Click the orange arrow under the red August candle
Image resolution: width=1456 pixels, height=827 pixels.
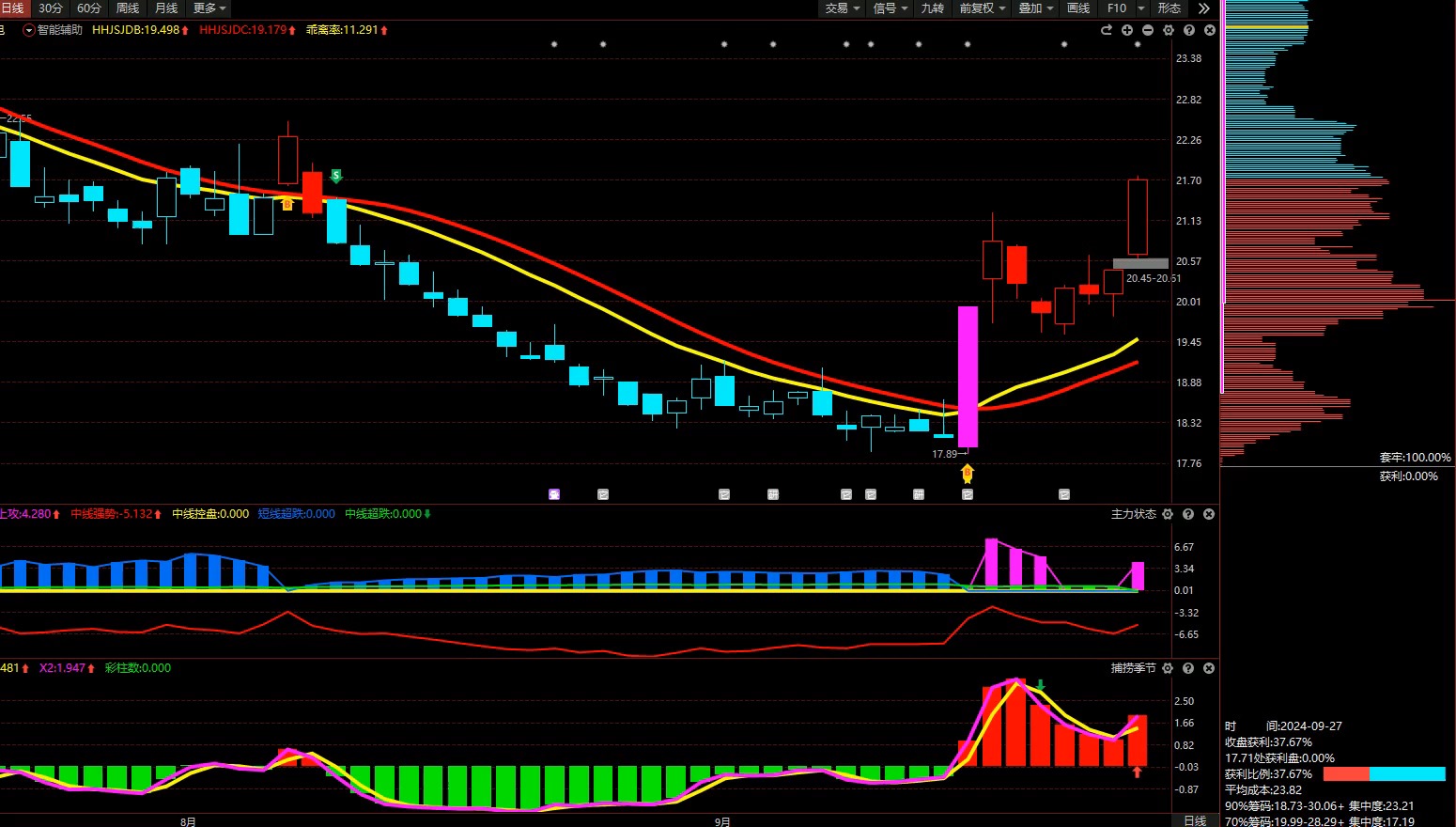[x=287, y=203]
